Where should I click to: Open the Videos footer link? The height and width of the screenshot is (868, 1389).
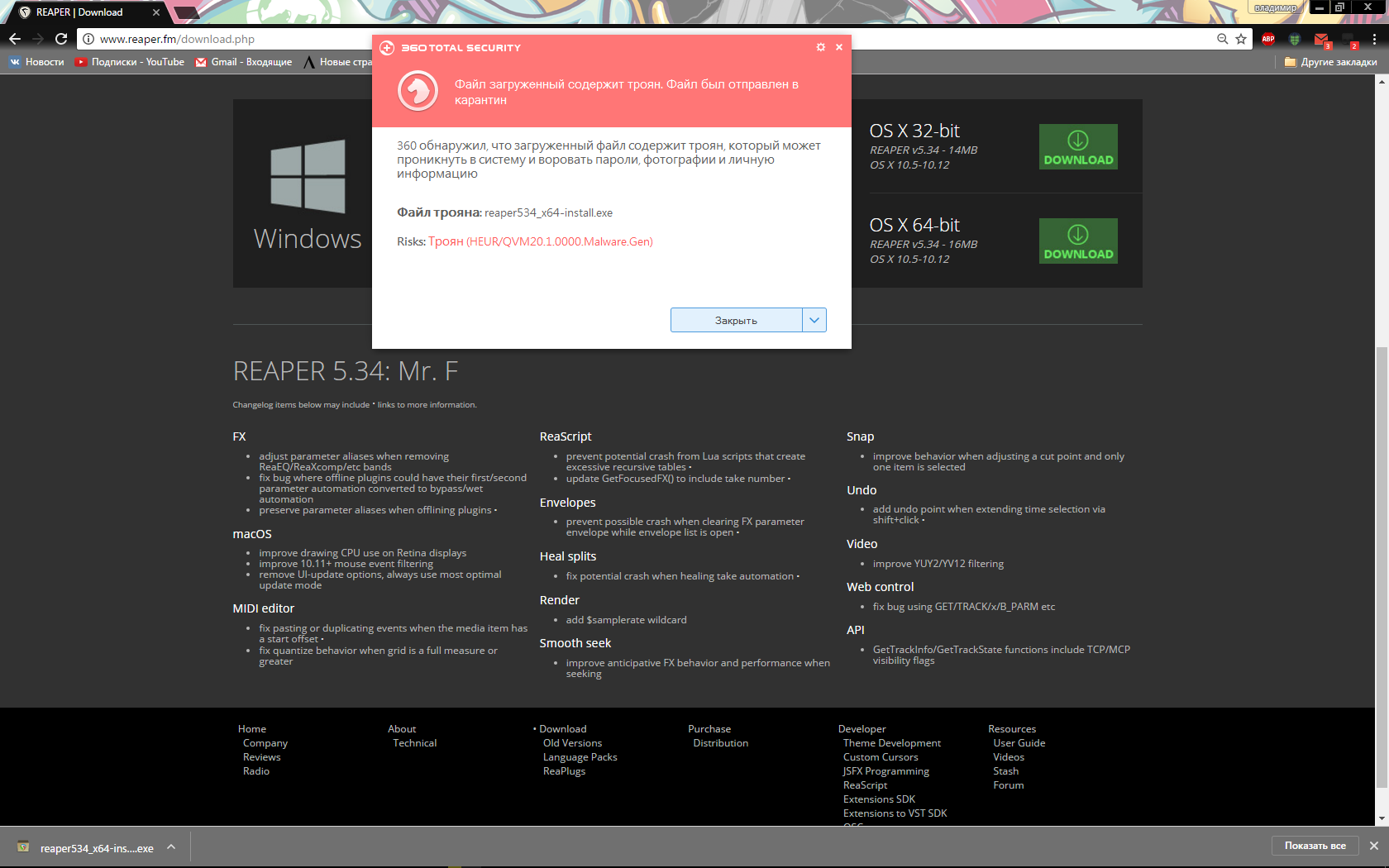[1009, 757]
